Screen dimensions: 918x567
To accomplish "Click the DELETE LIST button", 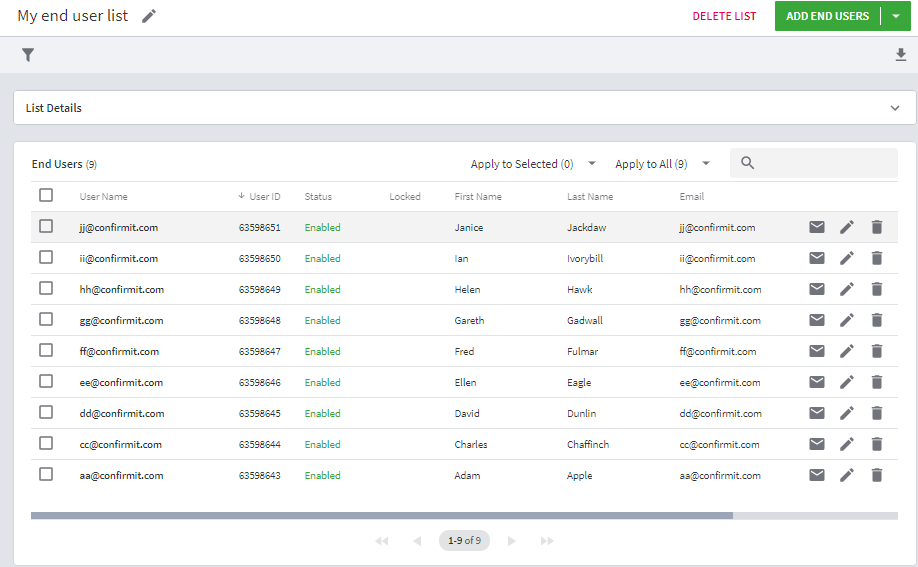I will pos(724,16).
